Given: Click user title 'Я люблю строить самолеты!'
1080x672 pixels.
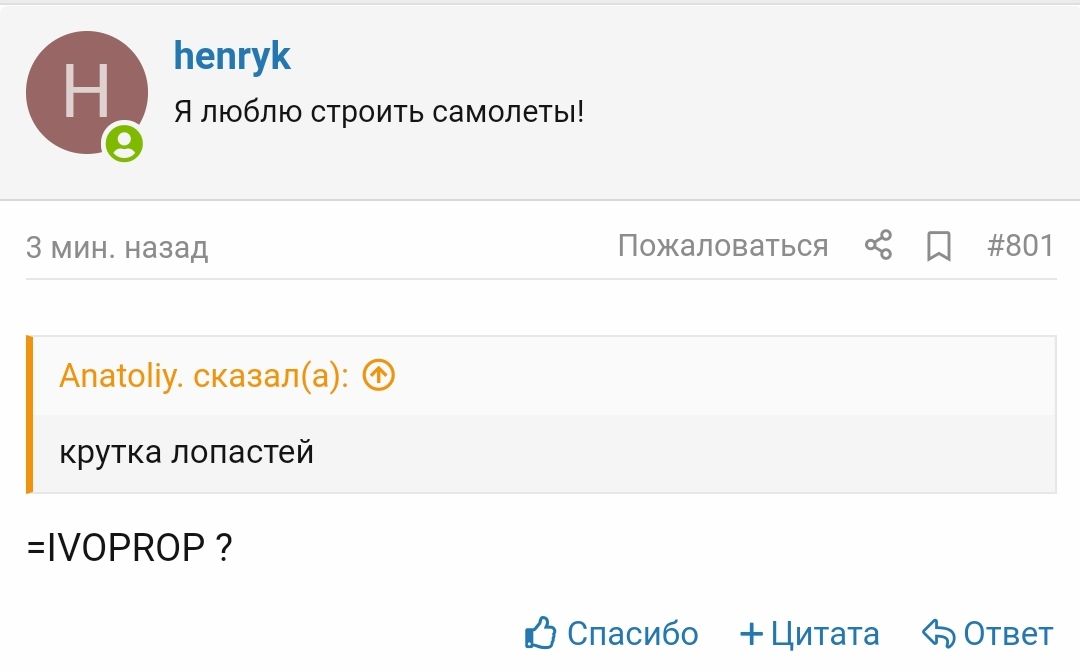Looking at the screenshot, I should tap(378, 110).
